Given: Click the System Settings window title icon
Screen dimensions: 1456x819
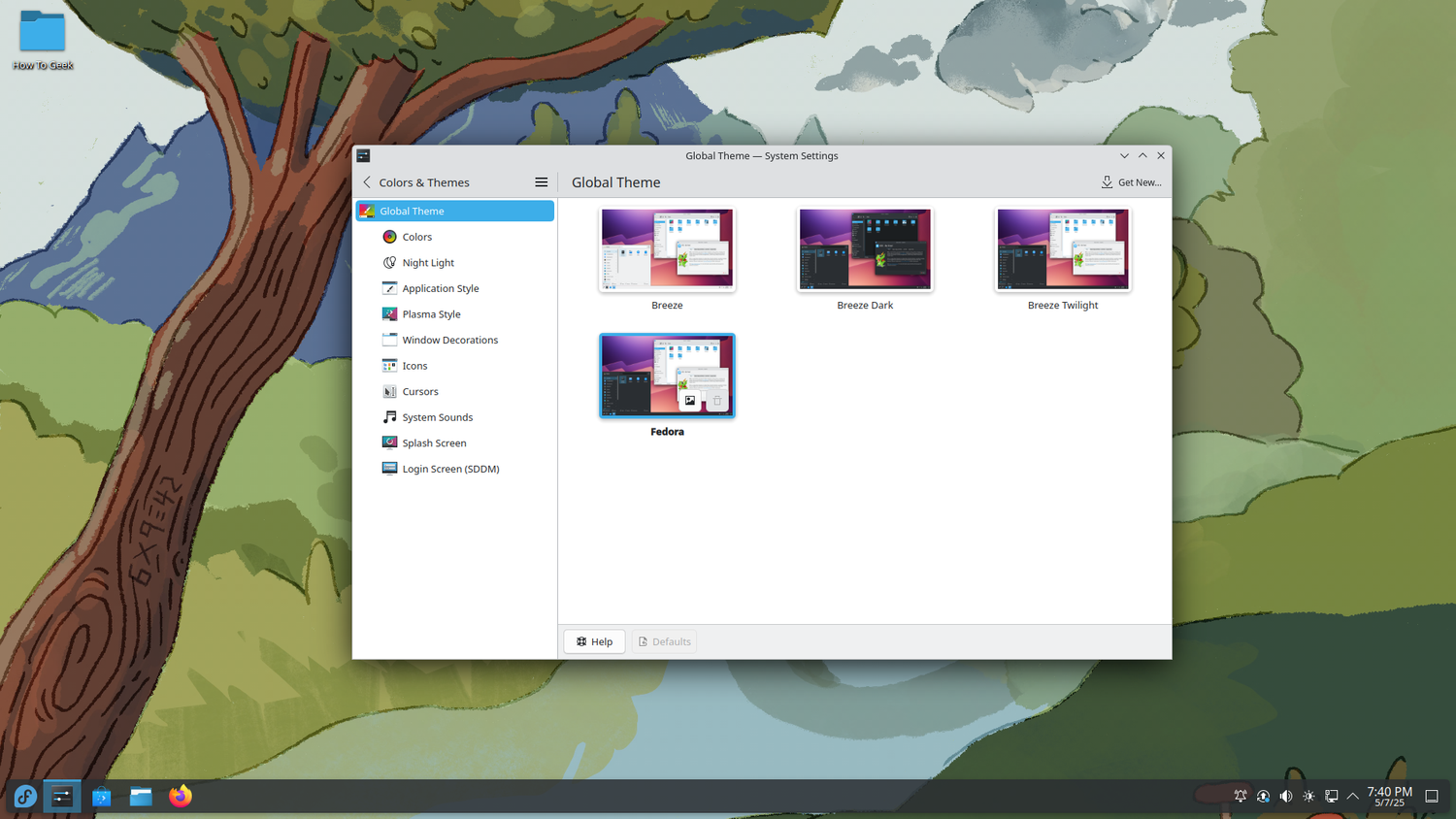Looking at the screenshot, I should (x=363, y=155).
